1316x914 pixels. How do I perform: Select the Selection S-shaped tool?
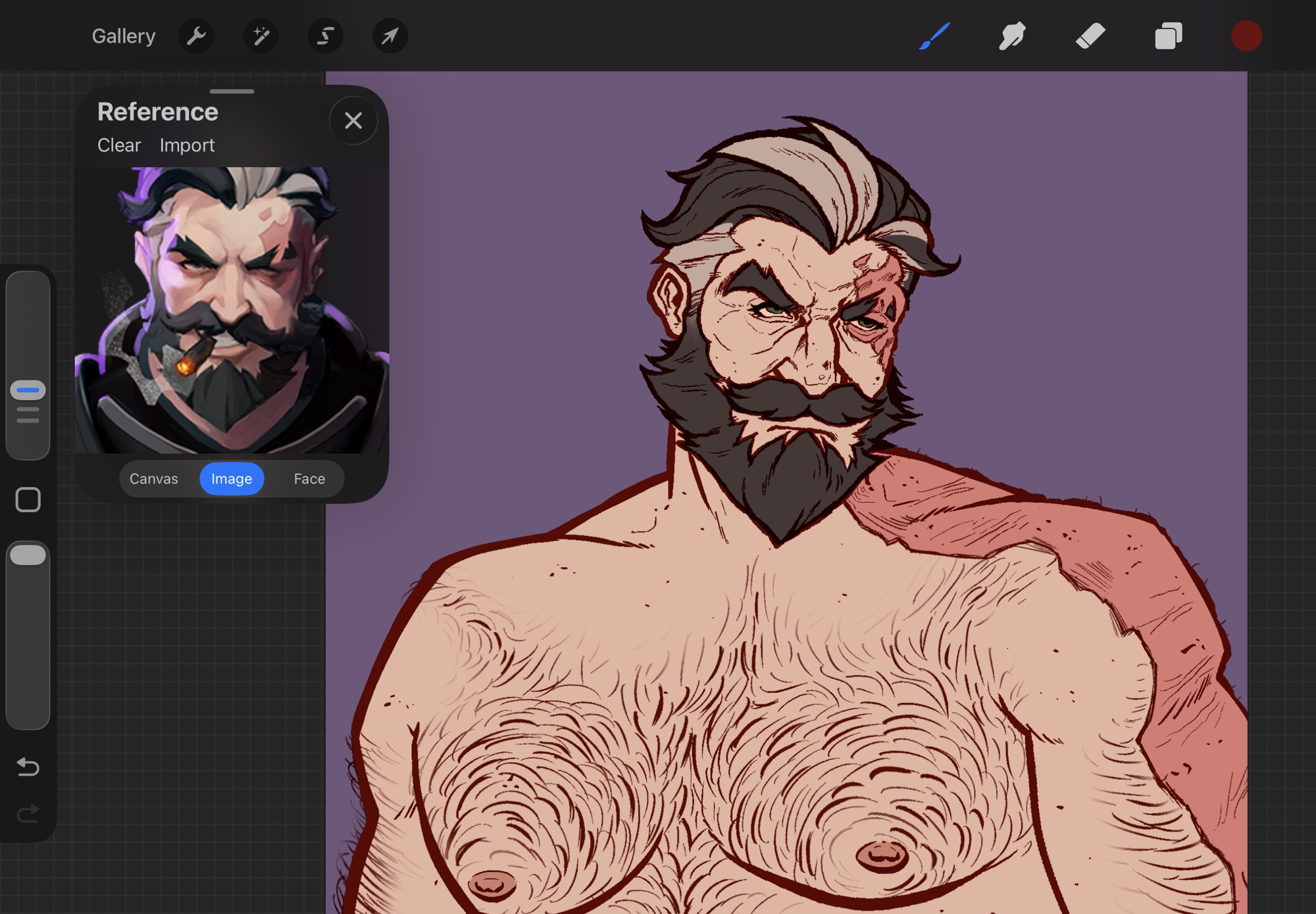[x=325, y=36]
